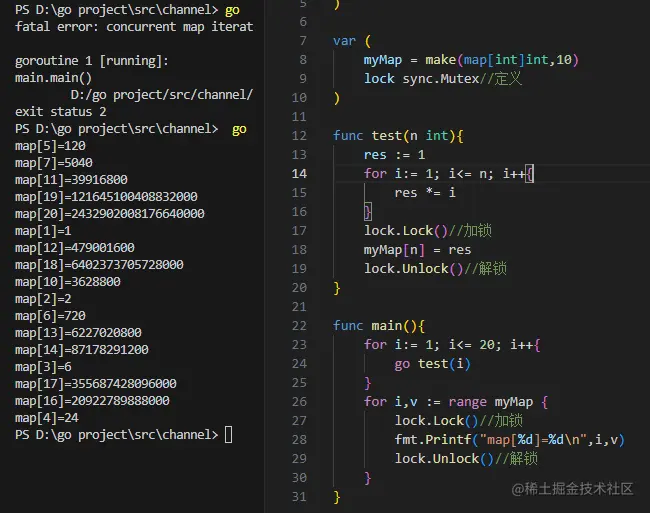650x513 pixels.
Task: Click terminal output 'map[19]=121645100408832000'
Action: [106, 197]
